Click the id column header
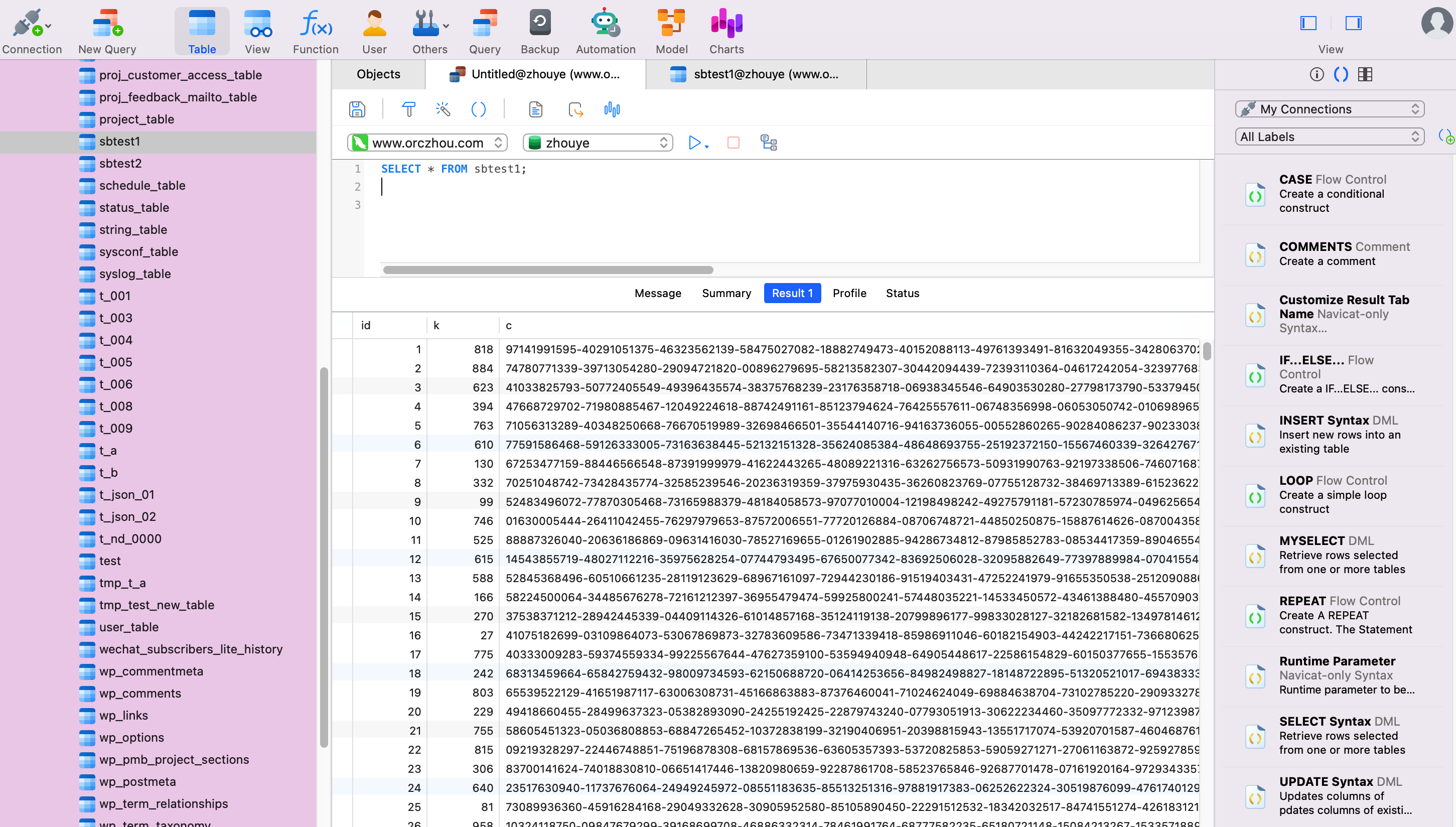Screen dimensions: 1456x827 pos(389,326)
